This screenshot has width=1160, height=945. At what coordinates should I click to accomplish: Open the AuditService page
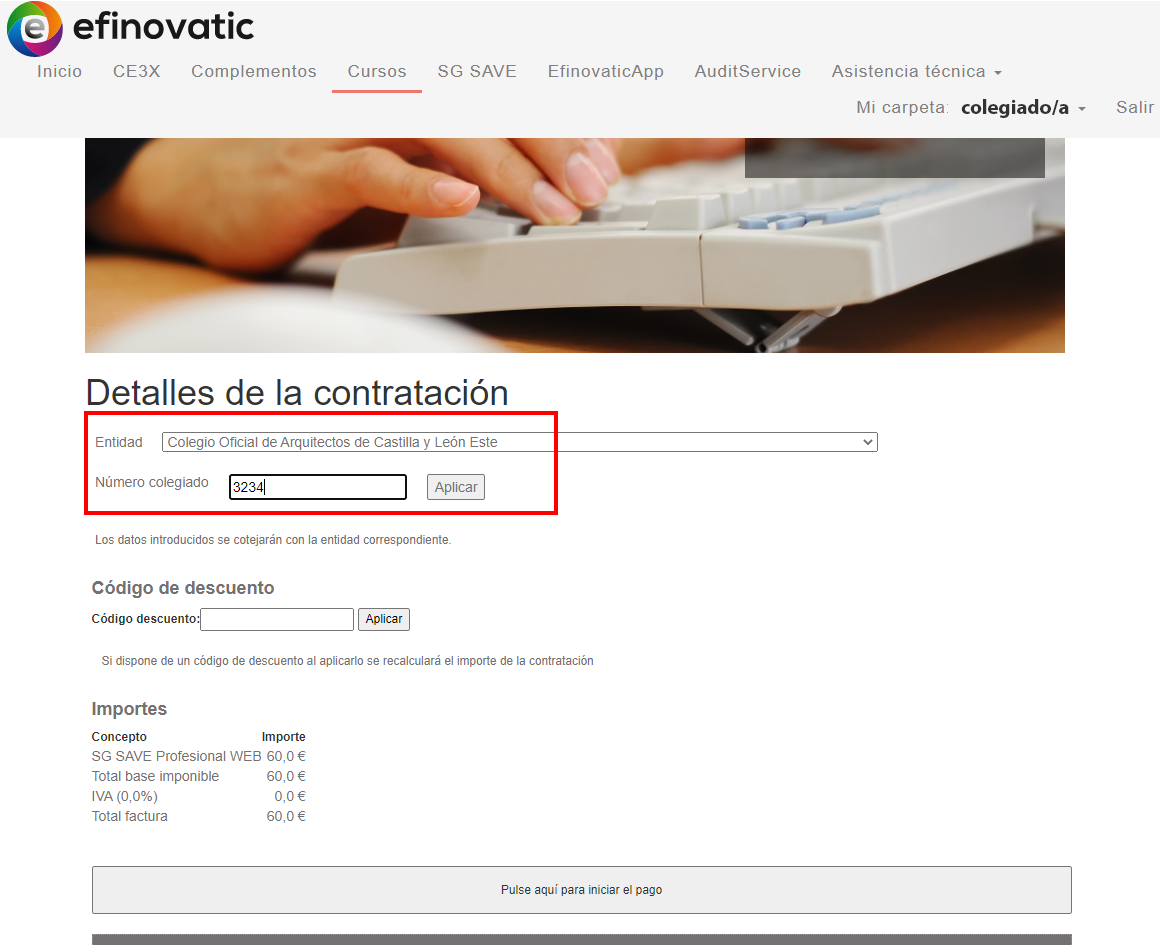[747, 71]
